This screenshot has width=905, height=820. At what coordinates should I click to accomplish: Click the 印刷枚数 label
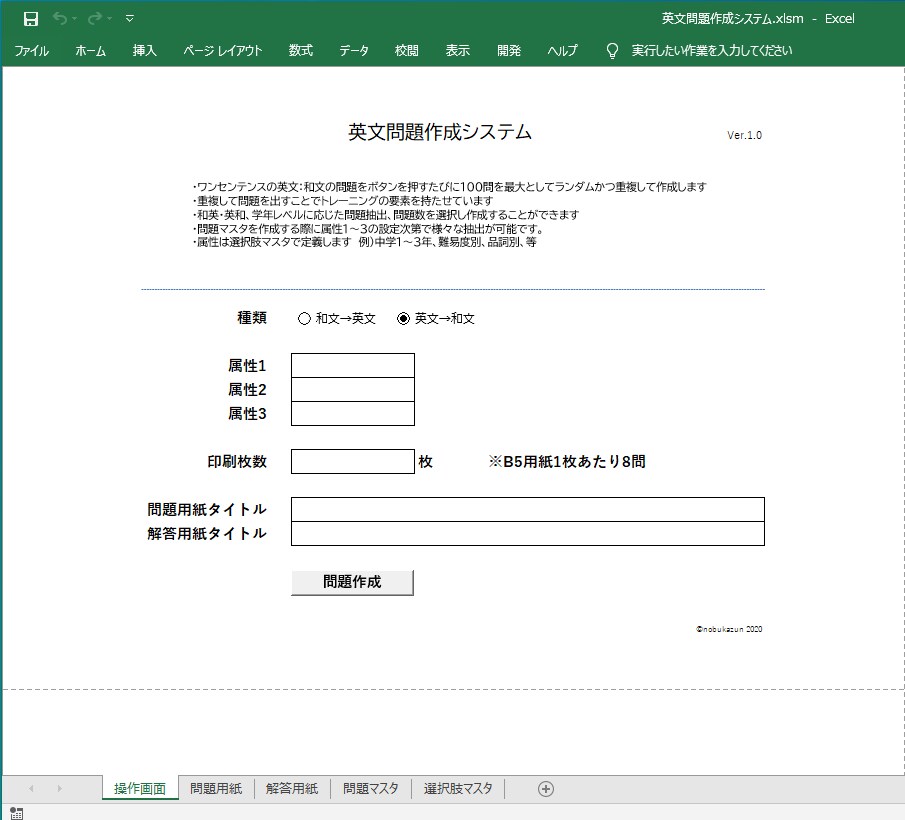click(x=237, y=462)
